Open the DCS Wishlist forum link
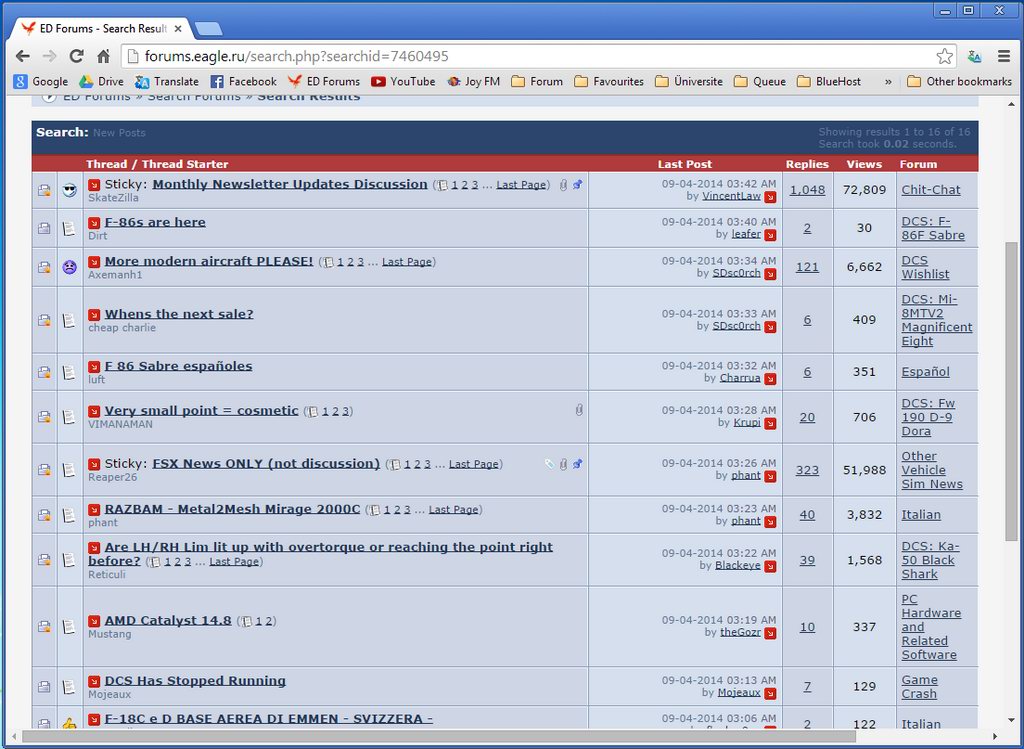 (x=925, y=267)
